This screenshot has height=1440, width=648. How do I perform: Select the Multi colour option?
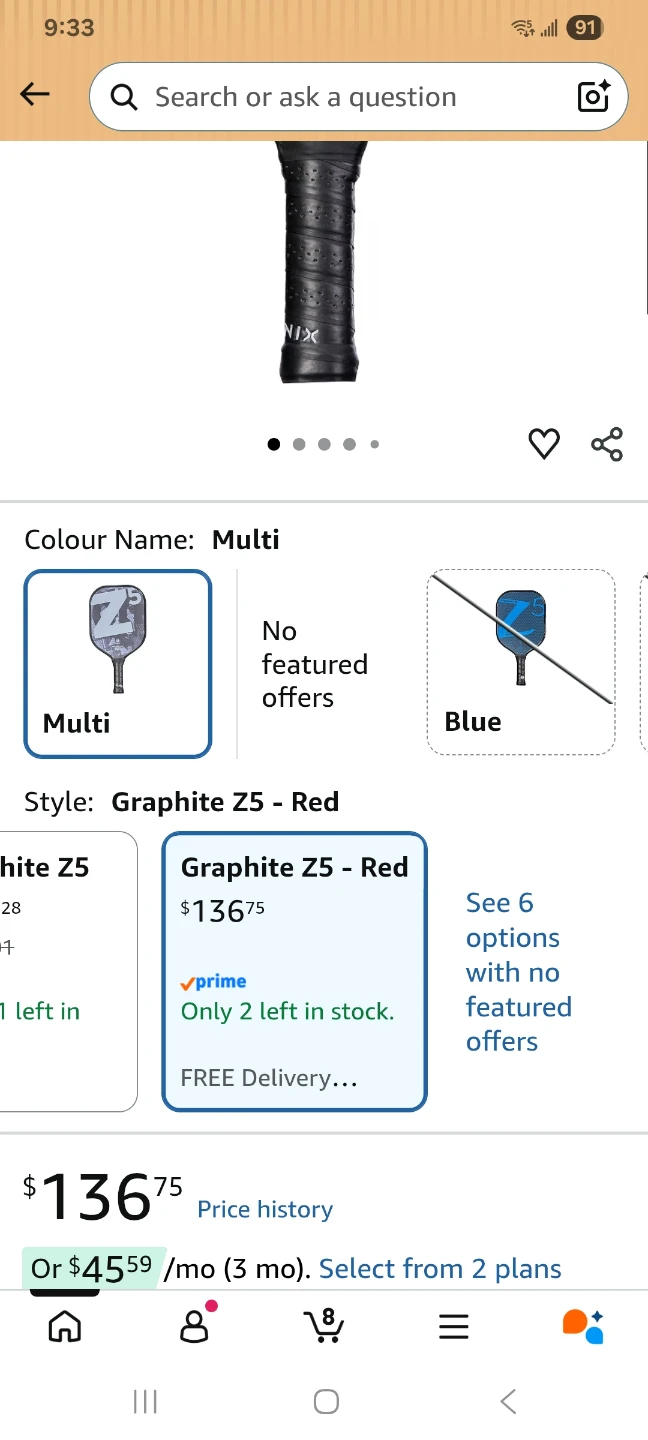coord(118,664)
